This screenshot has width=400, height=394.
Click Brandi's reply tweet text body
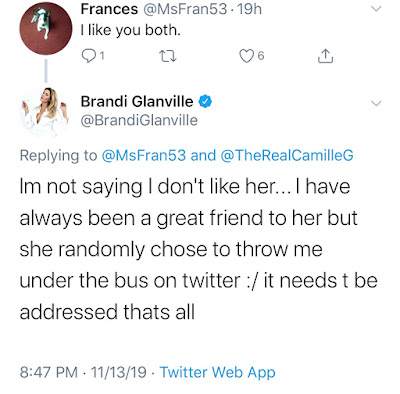tap(198, 249)
